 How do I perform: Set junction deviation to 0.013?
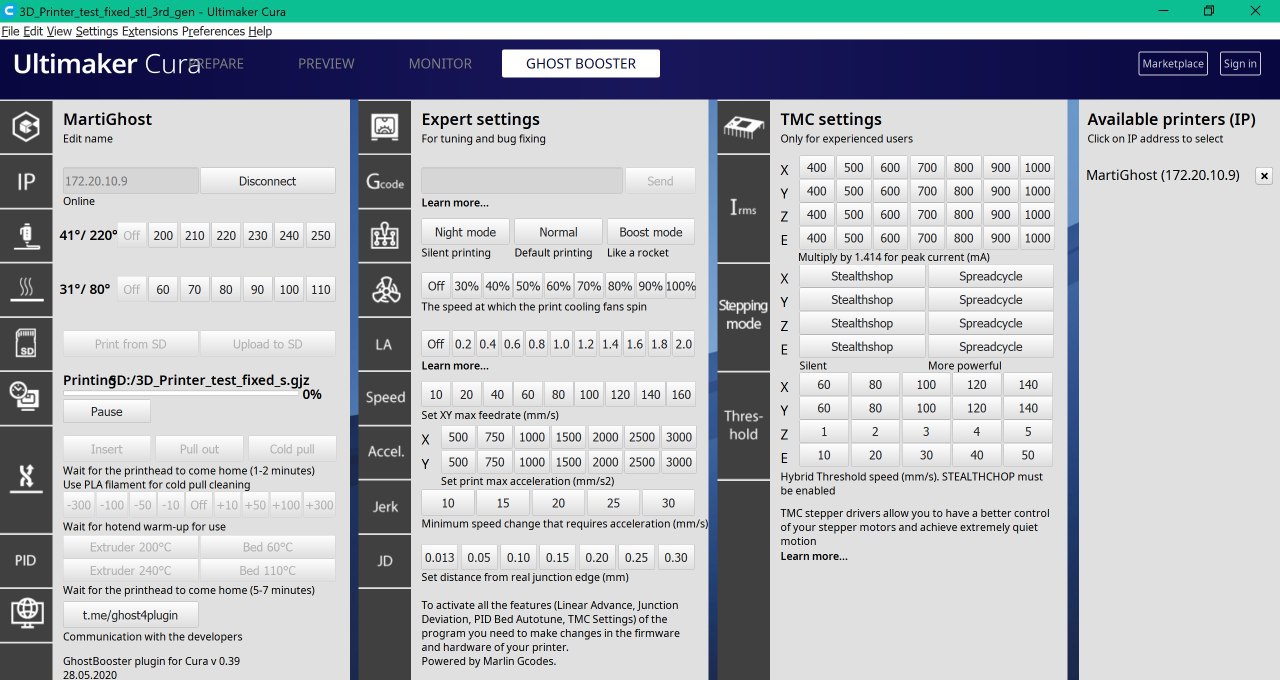tap(439, 558)
